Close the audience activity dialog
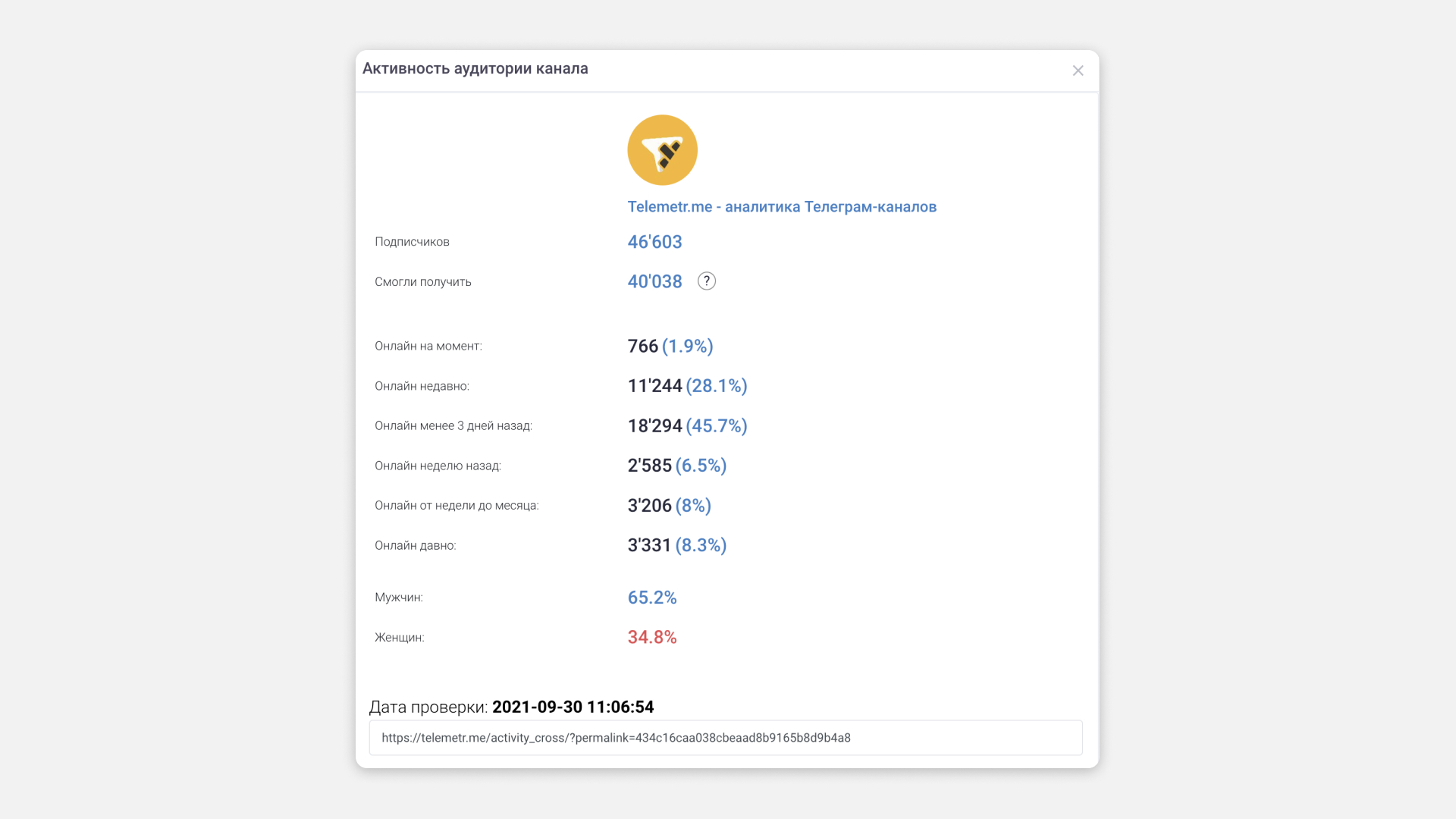The width and height of the screenshot is (1456, 819). (1078, 71)
